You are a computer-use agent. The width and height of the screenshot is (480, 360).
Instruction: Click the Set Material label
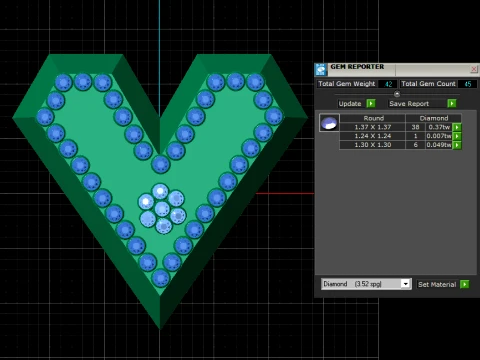click(x=437, y=284)
